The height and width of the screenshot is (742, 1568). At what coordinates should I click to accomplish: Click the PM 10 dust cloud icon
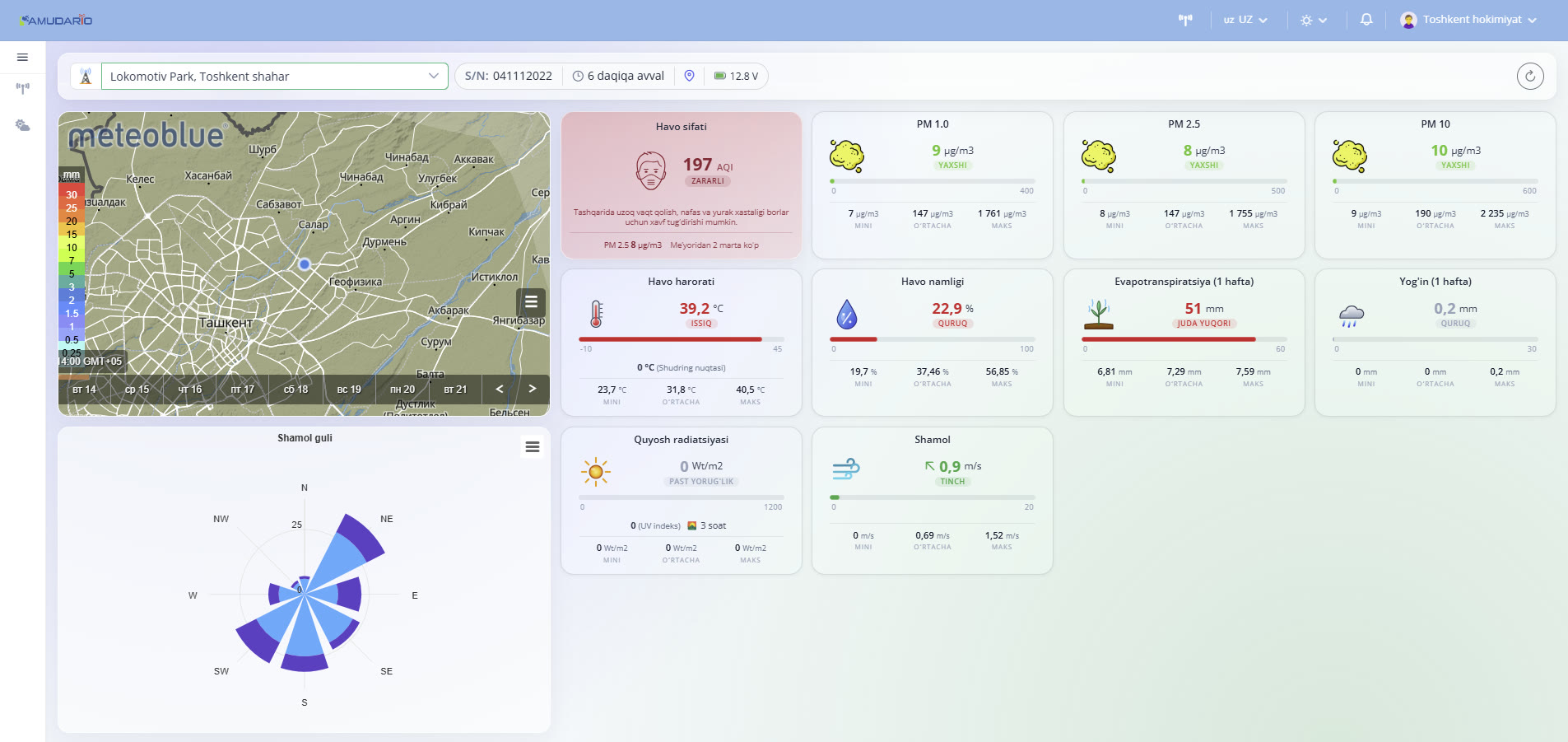pos(1350,156)
